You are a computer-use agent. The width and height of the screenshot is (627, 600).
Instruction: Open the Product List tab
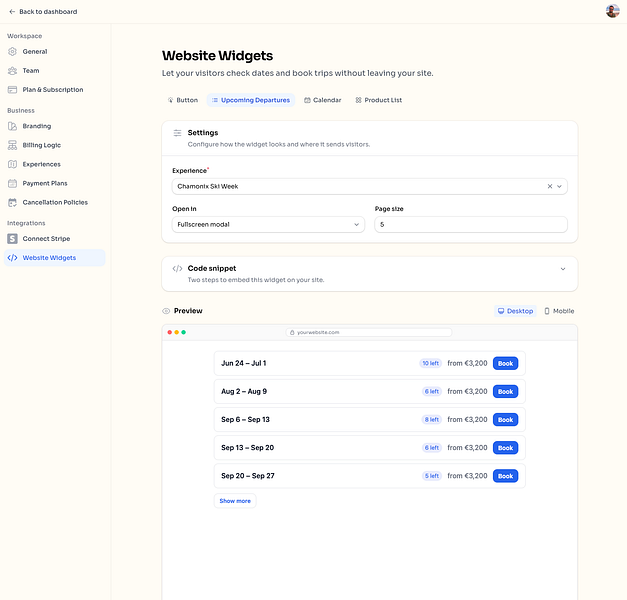pyautogui.click(x=378, y=100)
